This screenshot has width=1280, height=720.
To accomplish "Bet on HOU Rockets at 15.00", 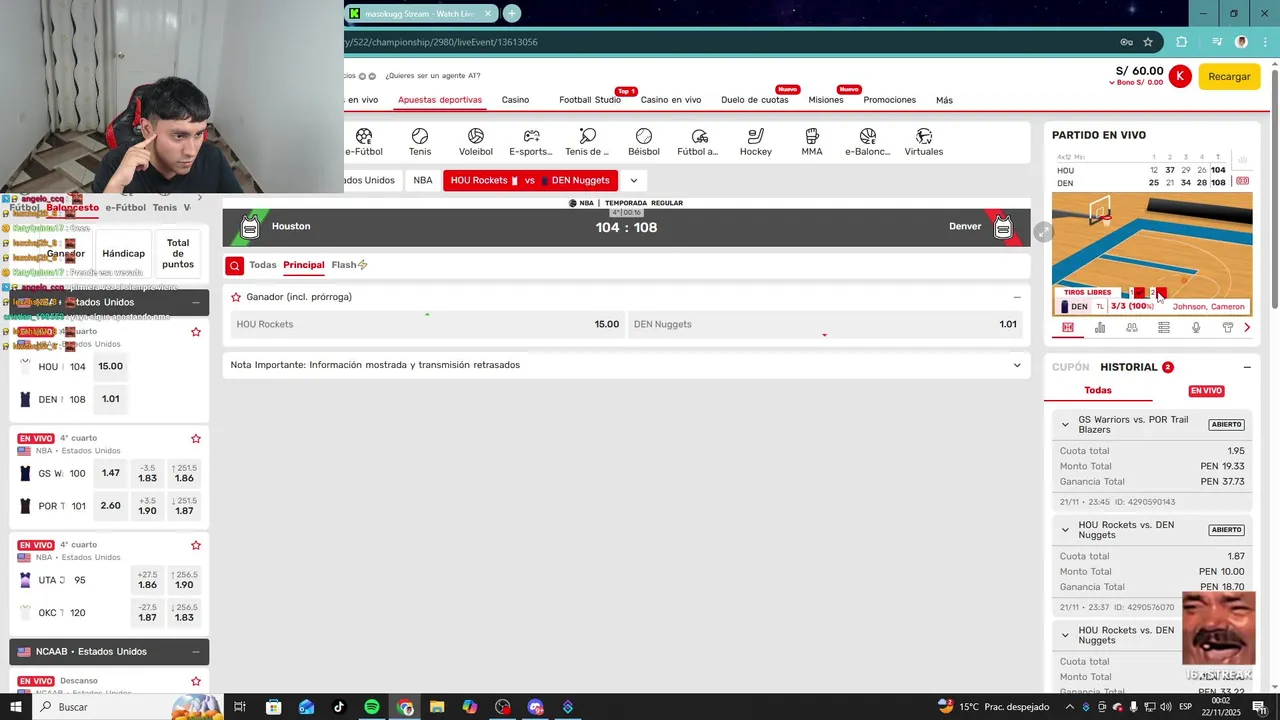I will [x=426, y=324].
